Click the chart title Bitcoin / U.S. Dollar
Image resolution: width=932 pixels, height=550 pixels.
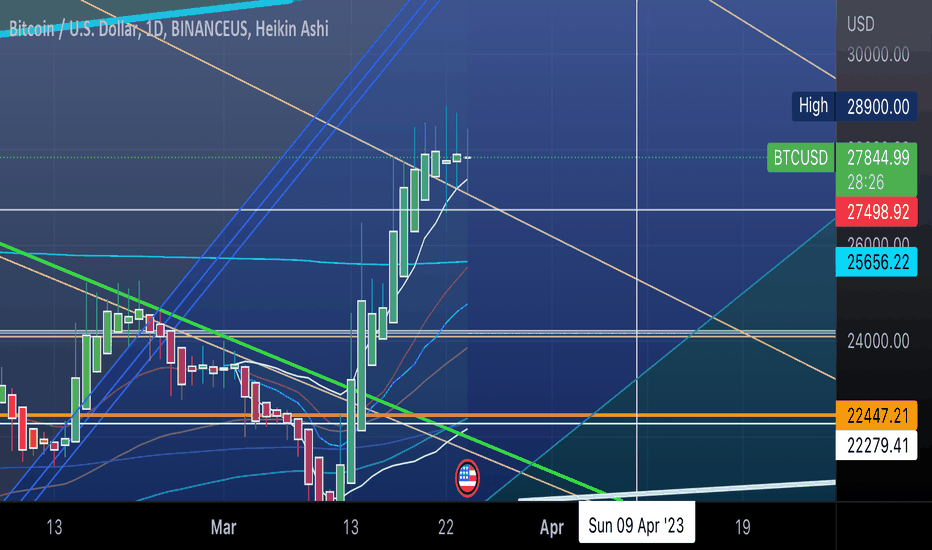tap(169, 29)
